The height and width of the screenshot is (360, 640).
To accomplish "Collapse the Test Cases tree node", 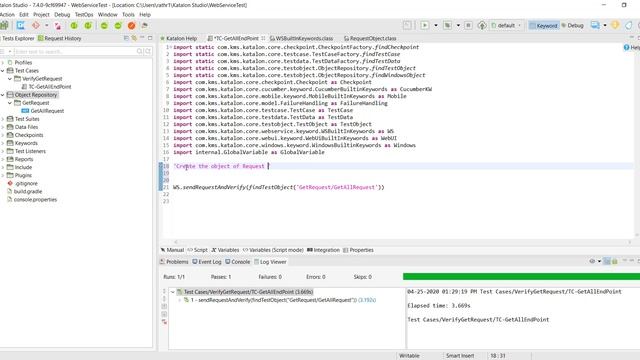I will point(3,71).
